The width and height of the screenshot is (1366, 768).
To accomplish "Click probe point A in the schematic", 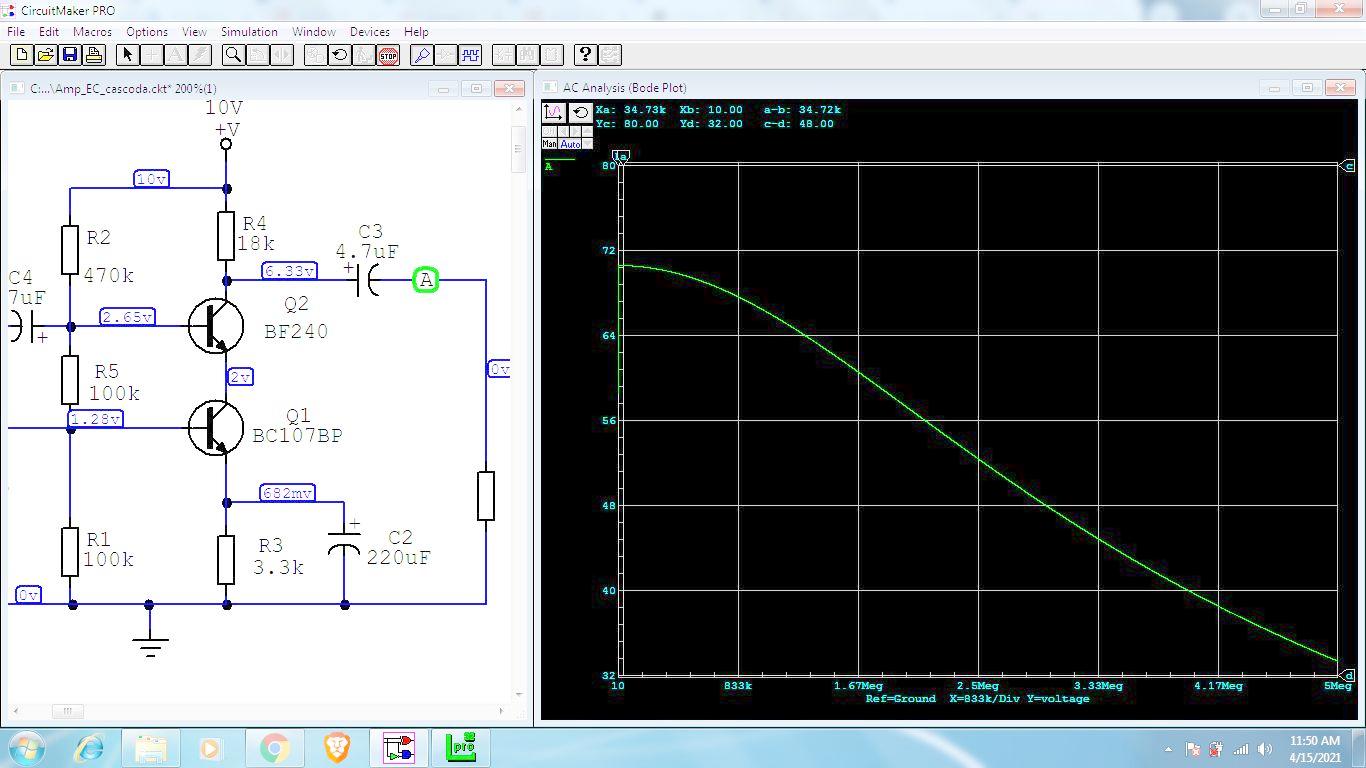I will pyautogui.click(x=426, y=280).
